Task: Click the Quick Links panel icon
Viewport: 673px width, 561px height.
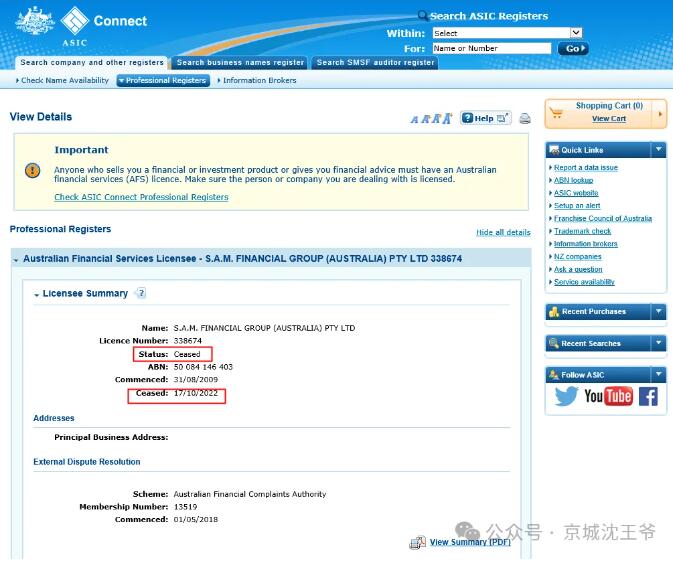Action: pos(554,150)
